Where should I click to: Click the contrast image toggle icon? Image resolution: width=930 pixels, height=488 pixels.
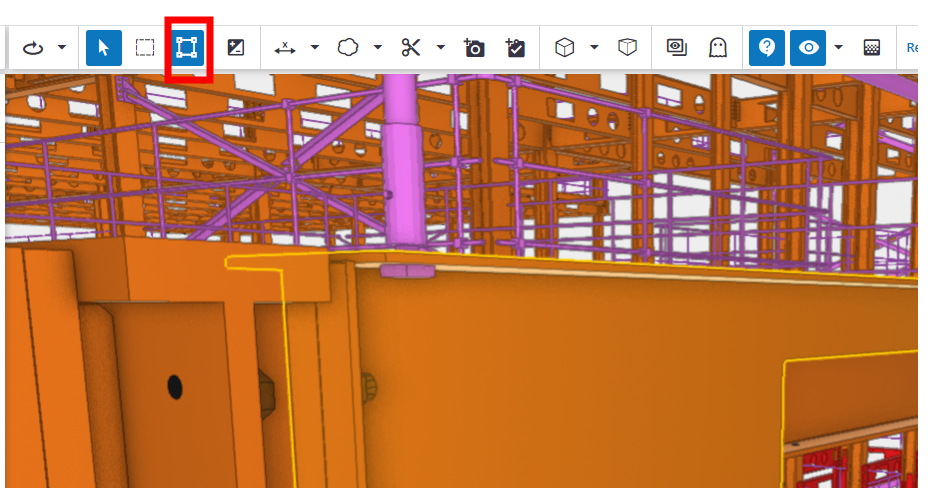pos(236,48)
